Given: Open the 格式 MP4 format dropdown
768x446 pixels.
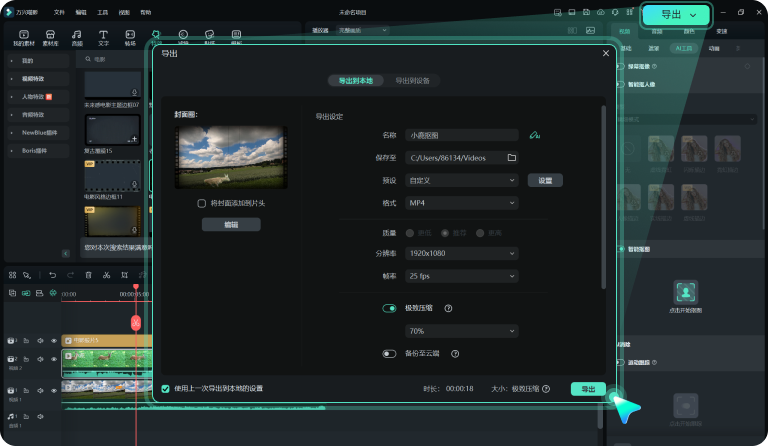Looking at the screenshot, I should click(462, 203).
